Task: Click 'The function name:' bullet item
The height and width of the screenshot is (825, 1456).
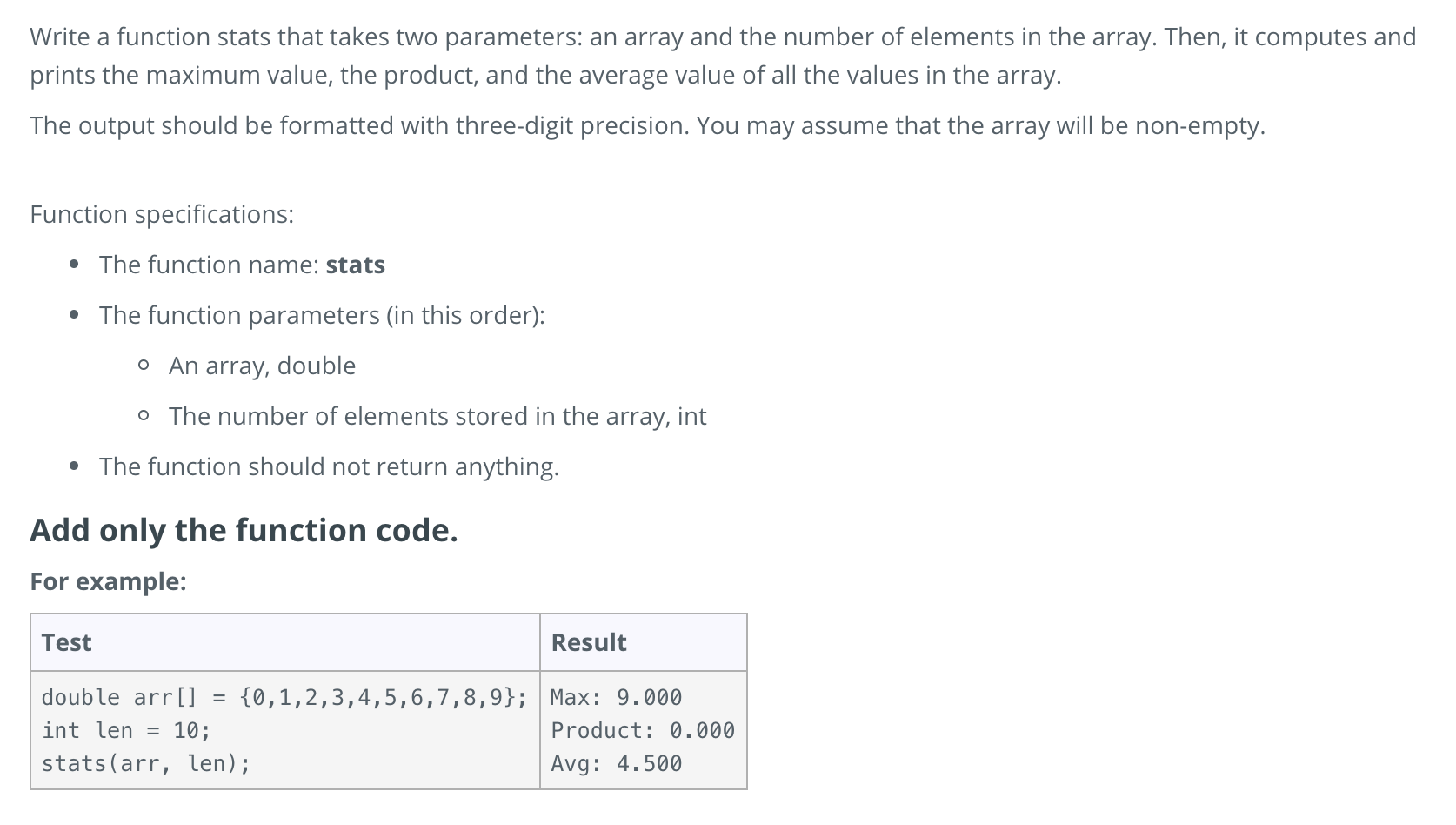Action: (x=242, y=265)
